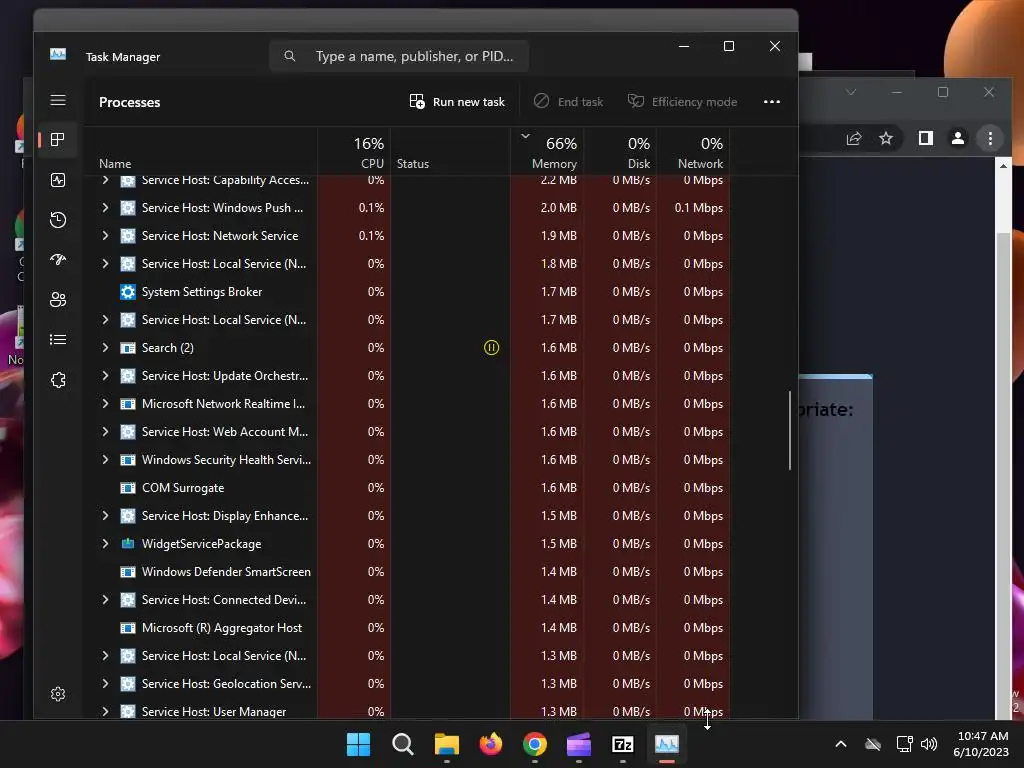Expand the WidgetServicePackage row

(x=105, y=543)
